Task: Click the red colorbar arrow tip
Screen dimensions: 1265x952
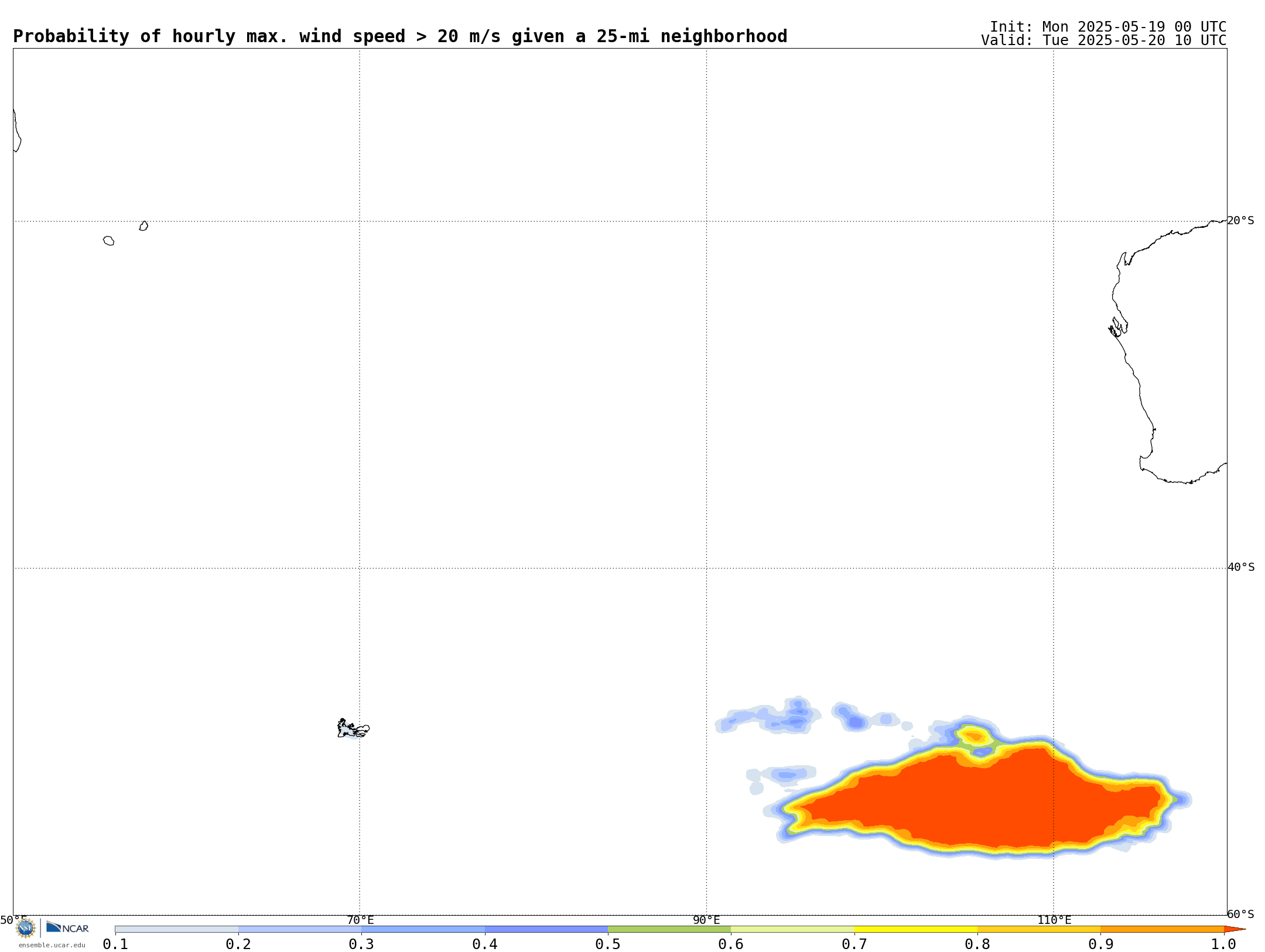Action: 1235,929
